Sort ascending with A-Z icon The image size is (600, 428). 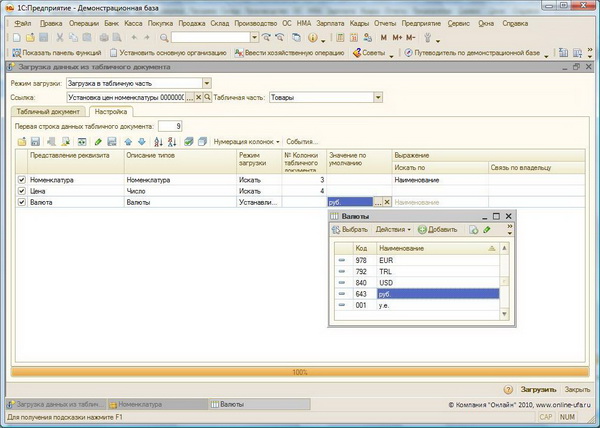click(x=158, y=142)
